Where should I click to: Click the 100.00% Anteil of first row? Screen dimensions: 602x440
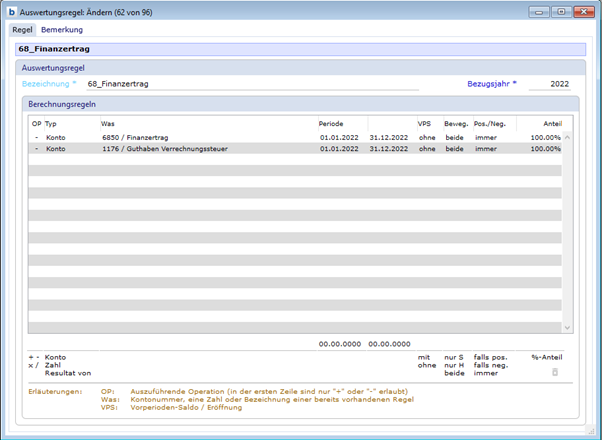click(x=545, y=137)
